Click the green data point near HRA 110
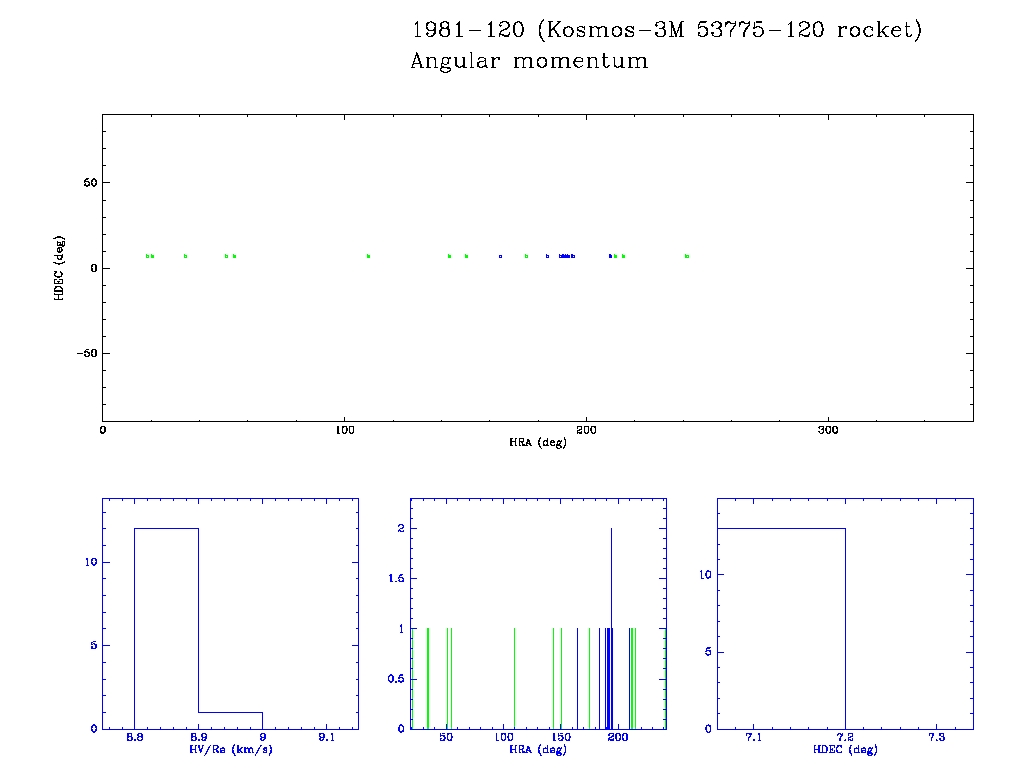The image size is (1024, 768). click(368, 256)
